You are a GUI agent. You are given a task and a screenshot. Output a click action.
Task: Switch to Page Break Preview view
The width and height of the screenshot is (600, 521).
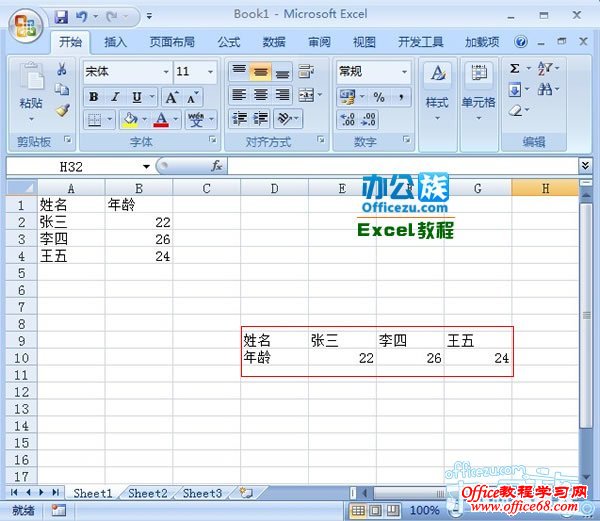coord(393,510)
